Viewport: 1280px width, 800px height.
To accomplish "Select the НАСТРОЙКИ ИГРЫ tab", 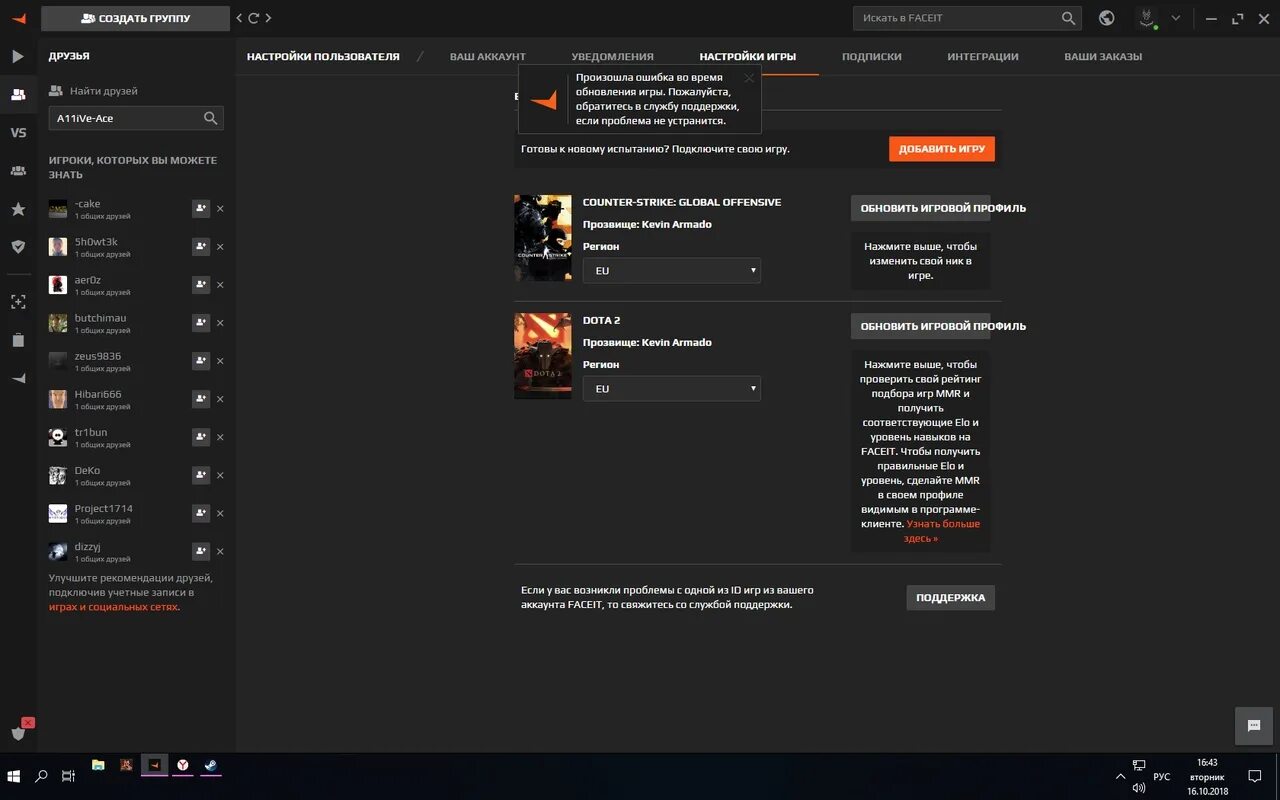I will (x=747, y=56).
